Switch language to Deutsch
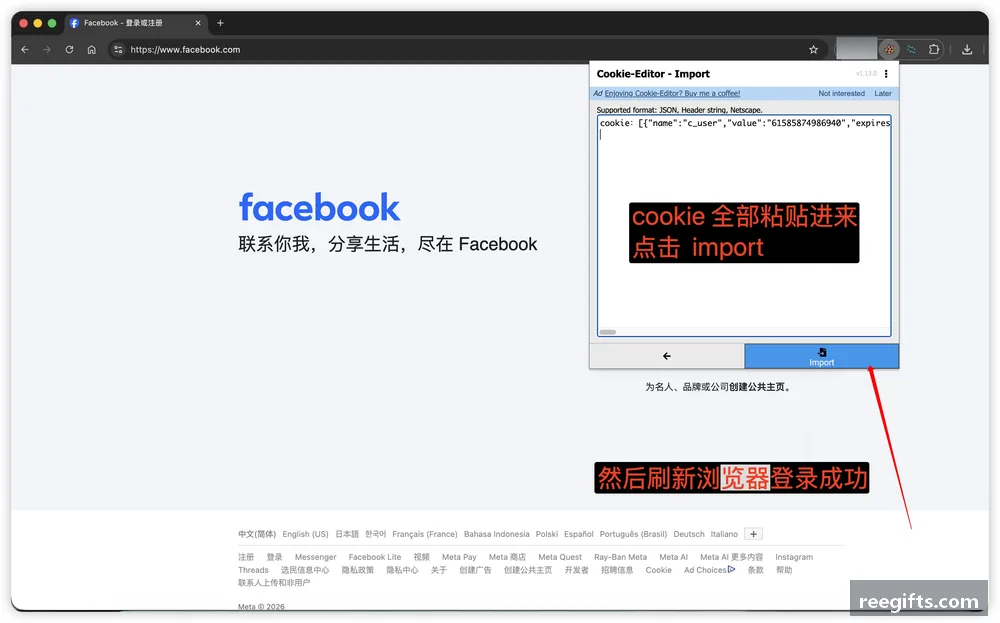Viewport: 1000px width, 623px height. point(689,534)
